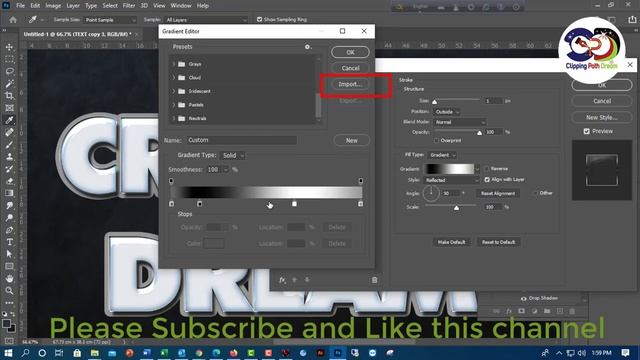Open the Fill Type dropdown

point(442,155)
